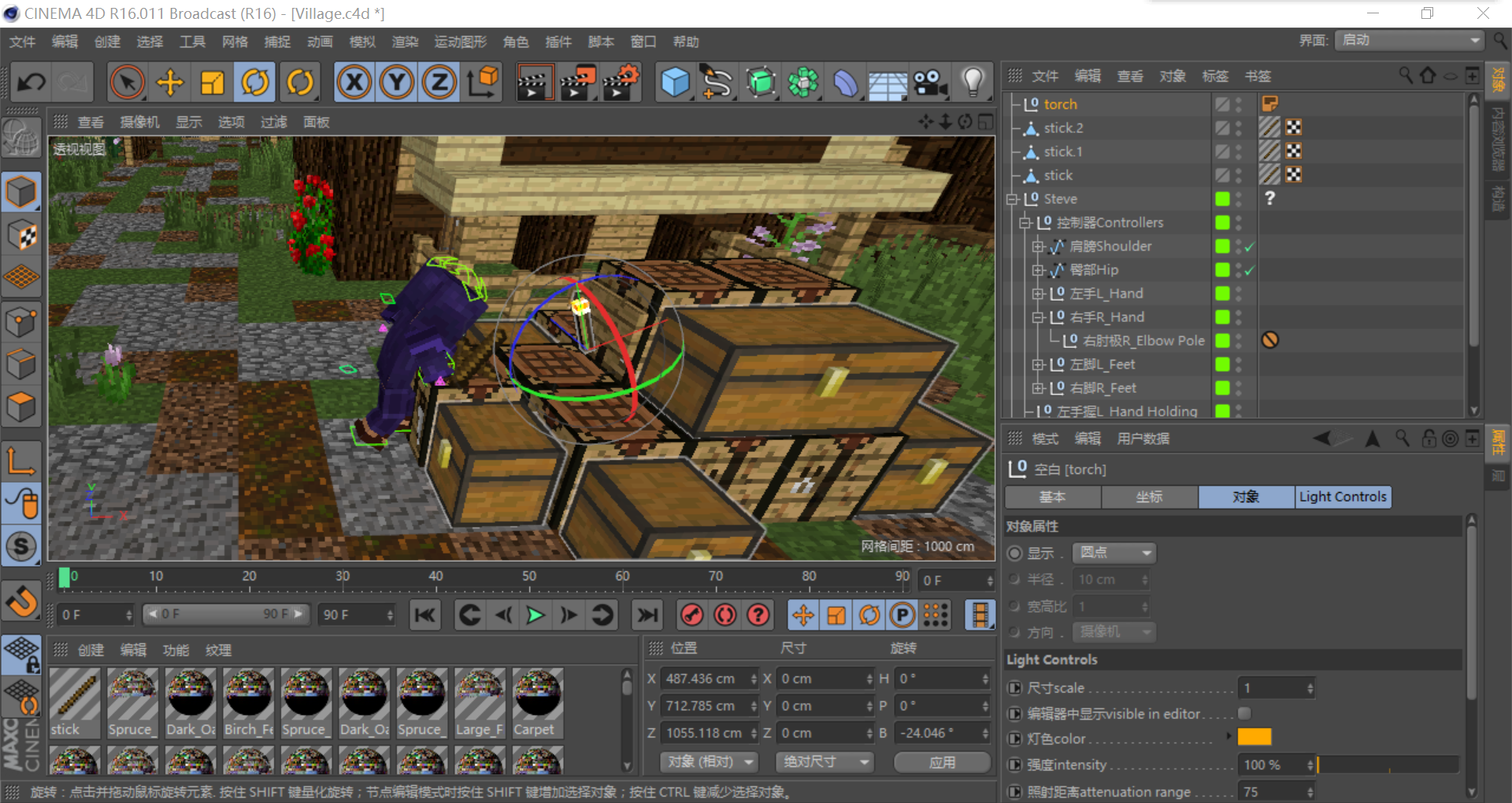Select the Carpet material thumbnail
Viewport: 1512px width, 803px height.
tap(538, 703)
